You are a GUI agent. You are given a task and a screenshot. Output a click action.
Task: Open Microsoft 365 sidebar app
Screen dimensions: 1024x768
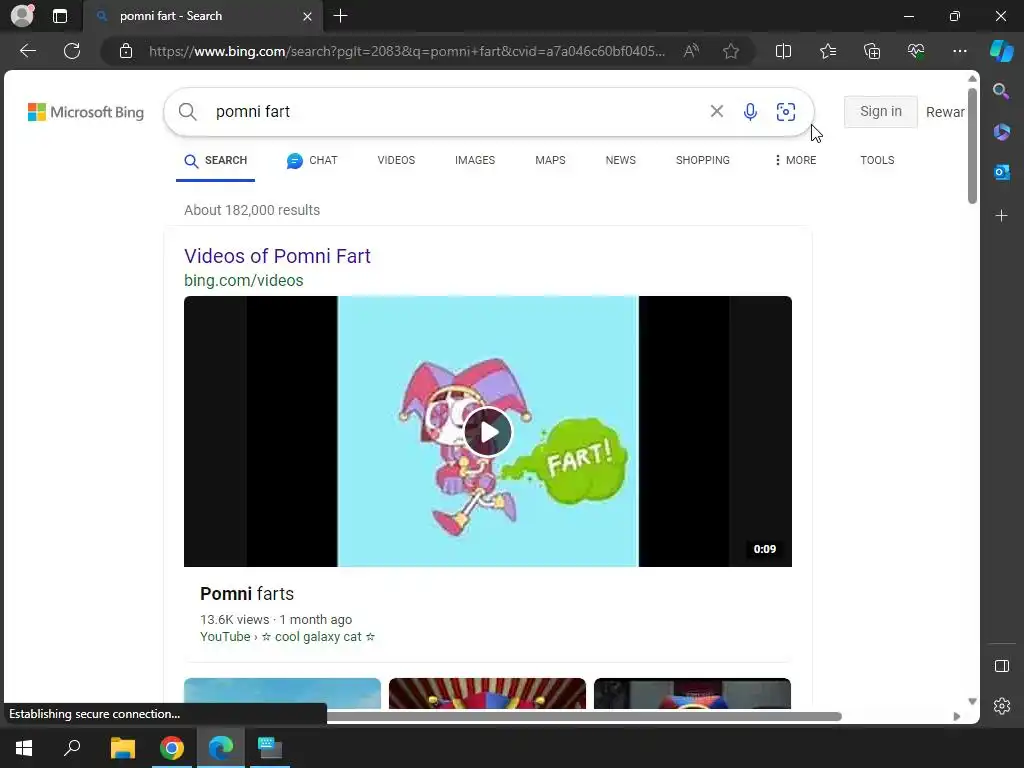click(1001, 132)
